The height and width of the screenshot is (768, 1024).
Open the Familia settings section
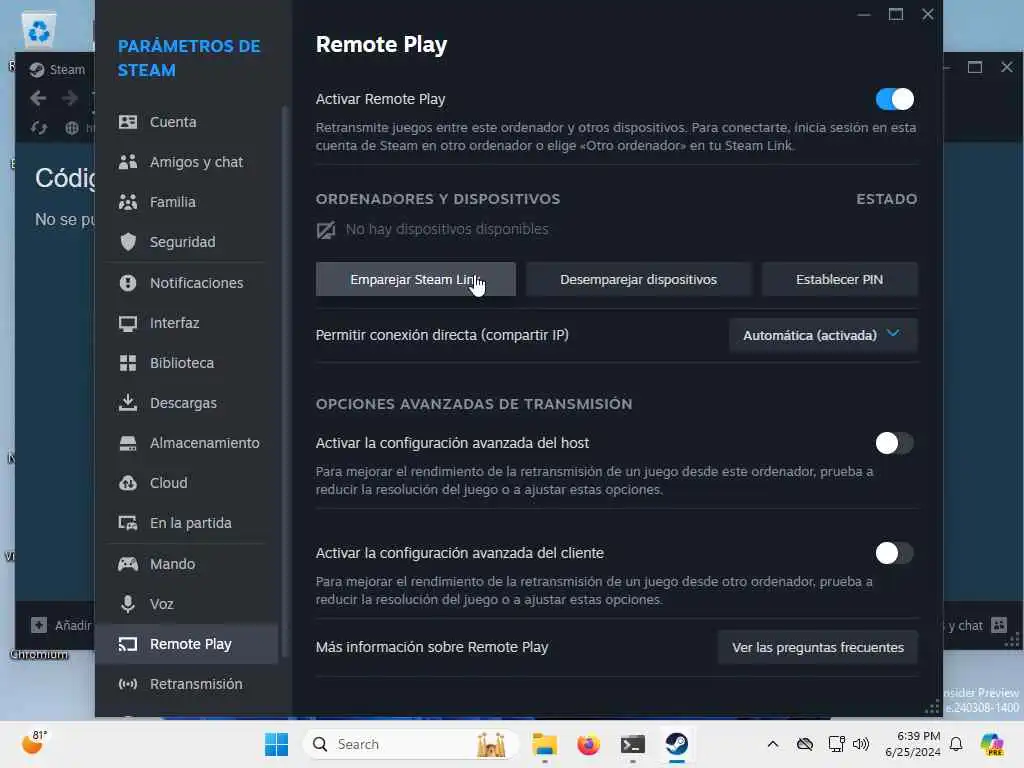click(188, 202)
